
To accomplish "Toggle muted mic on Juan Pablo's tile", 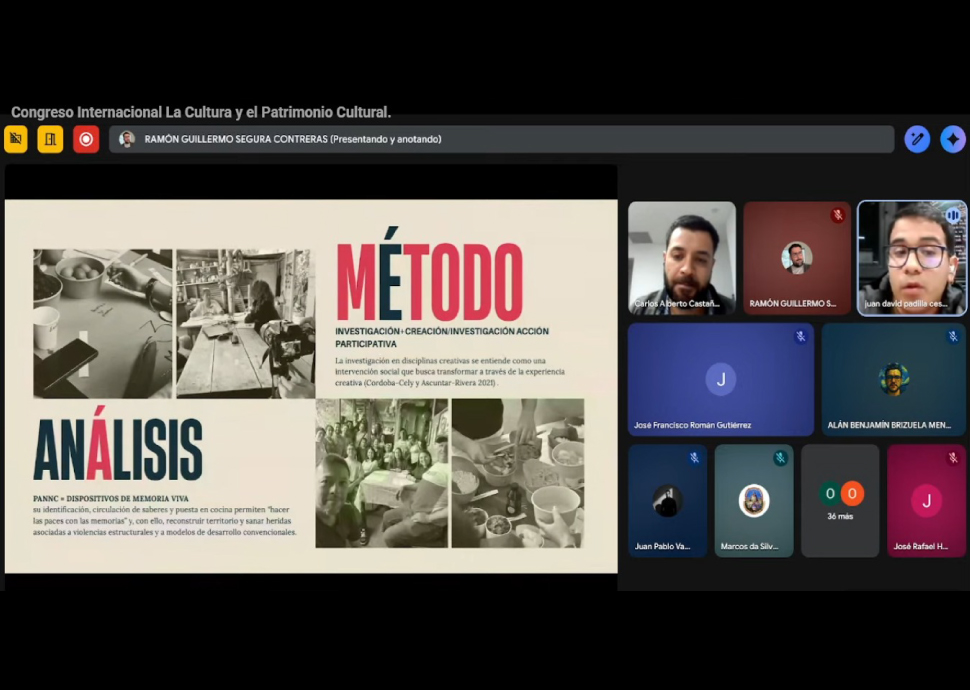I will pos(694,458).
